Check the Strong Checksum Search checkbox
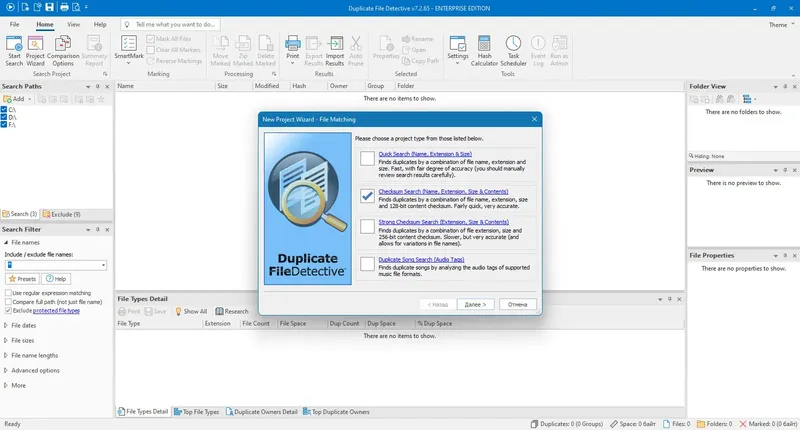Screen dimensions: 800x430 coord(367,226)
